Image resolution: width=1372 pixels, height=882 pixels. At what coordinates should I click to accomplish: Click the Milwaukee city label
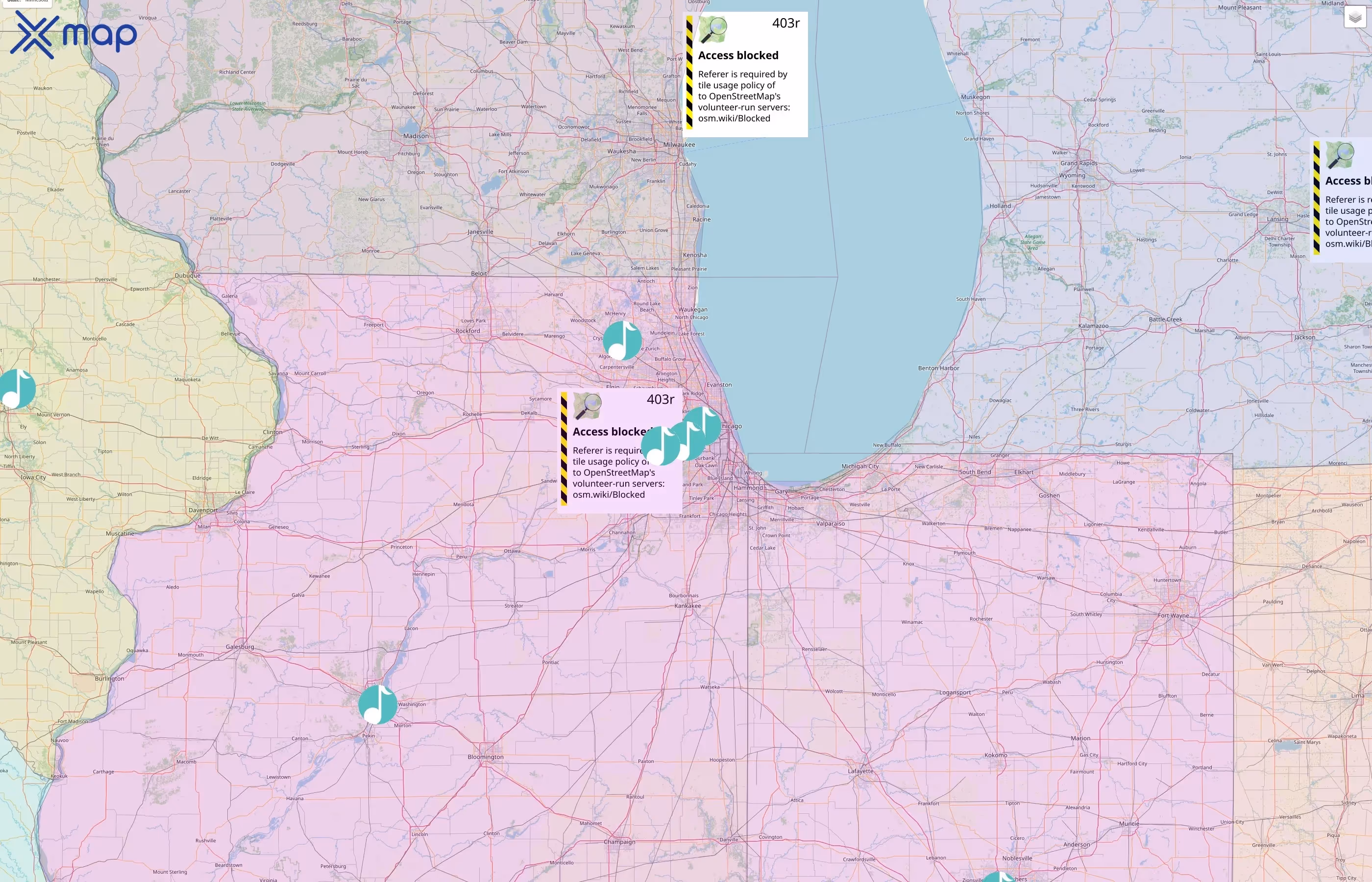point(679,145)
